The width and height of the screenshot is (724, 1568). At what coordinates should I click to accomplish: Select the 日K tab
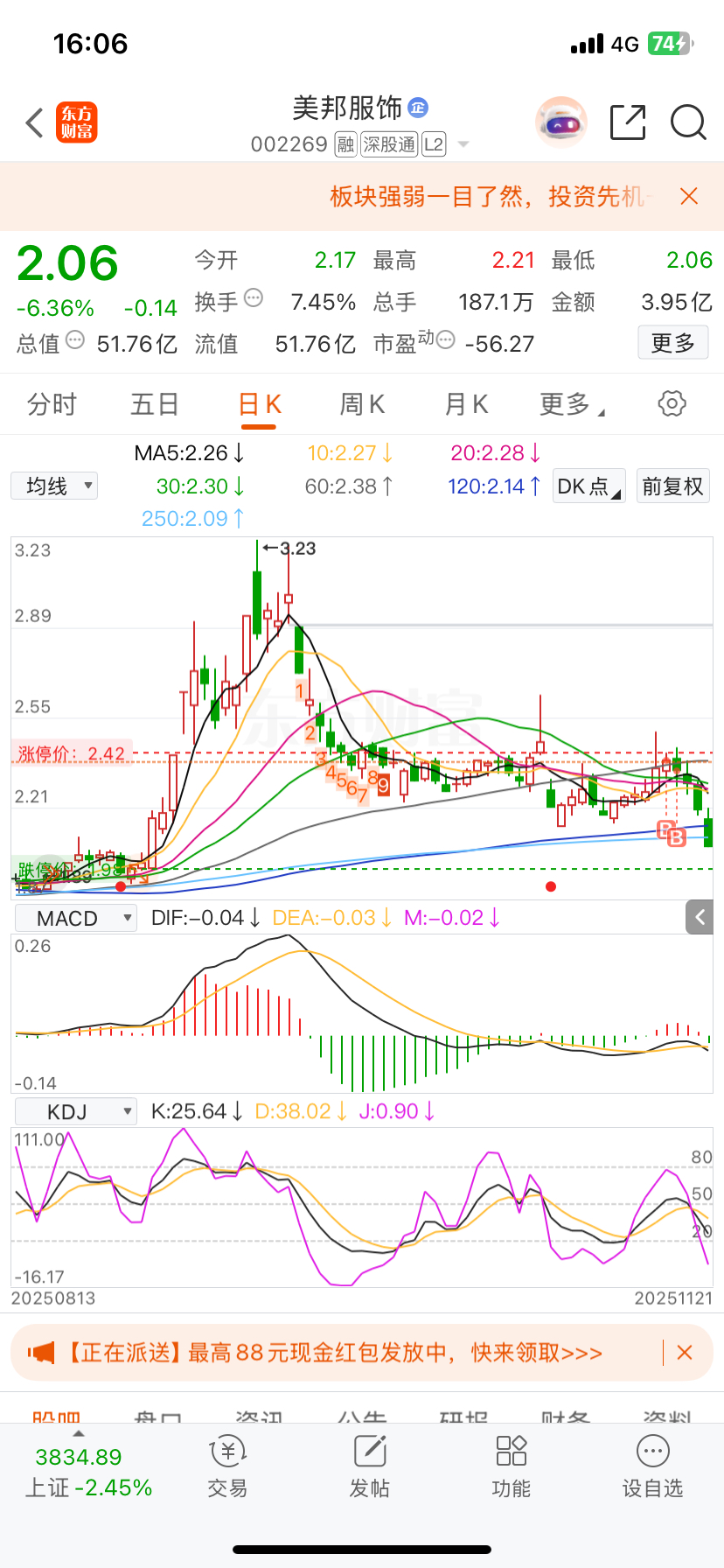(x=260, y=404)
